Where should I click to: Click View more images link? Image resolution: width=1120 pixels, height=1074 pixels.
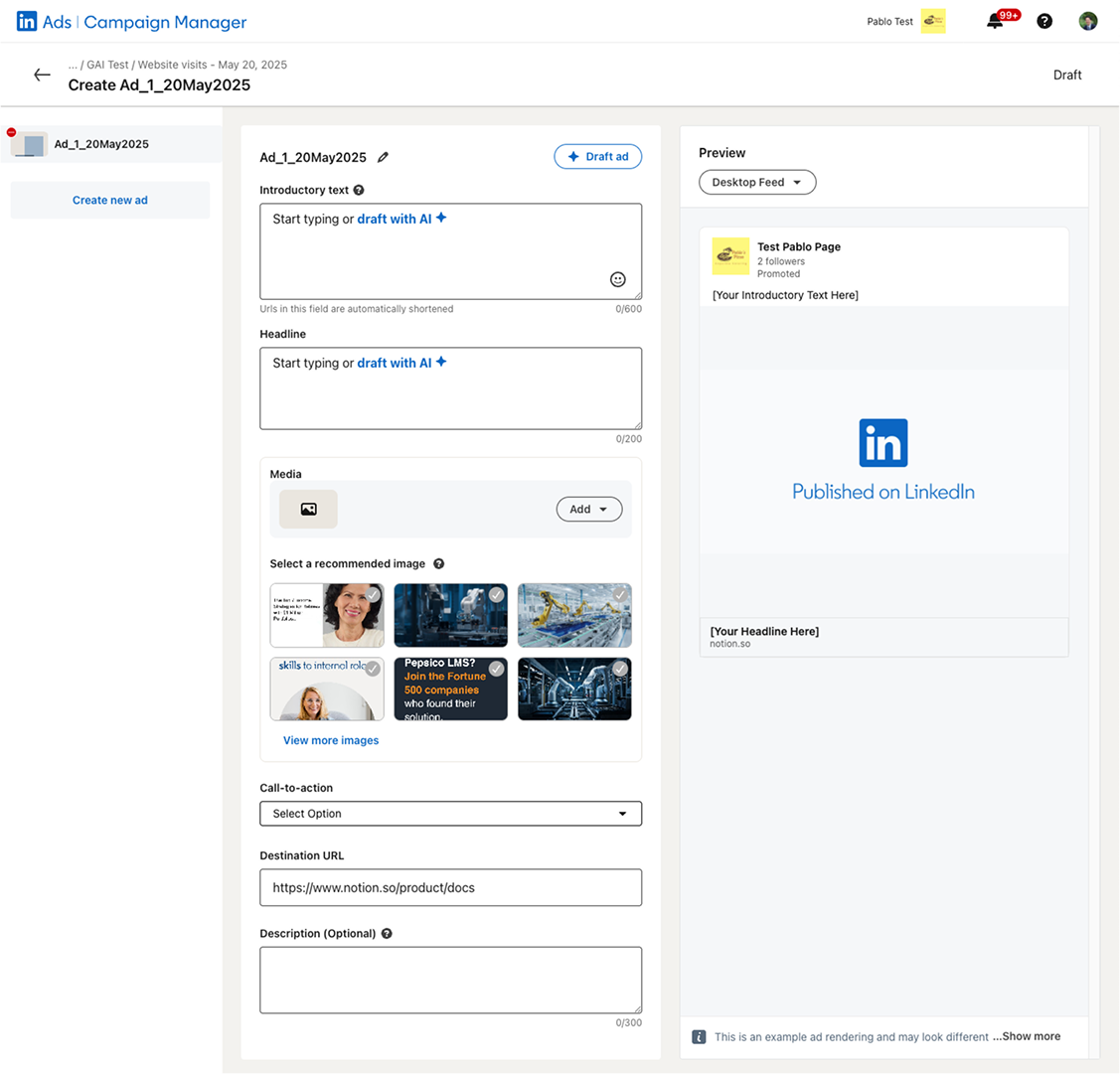click(x=331, y=740)
